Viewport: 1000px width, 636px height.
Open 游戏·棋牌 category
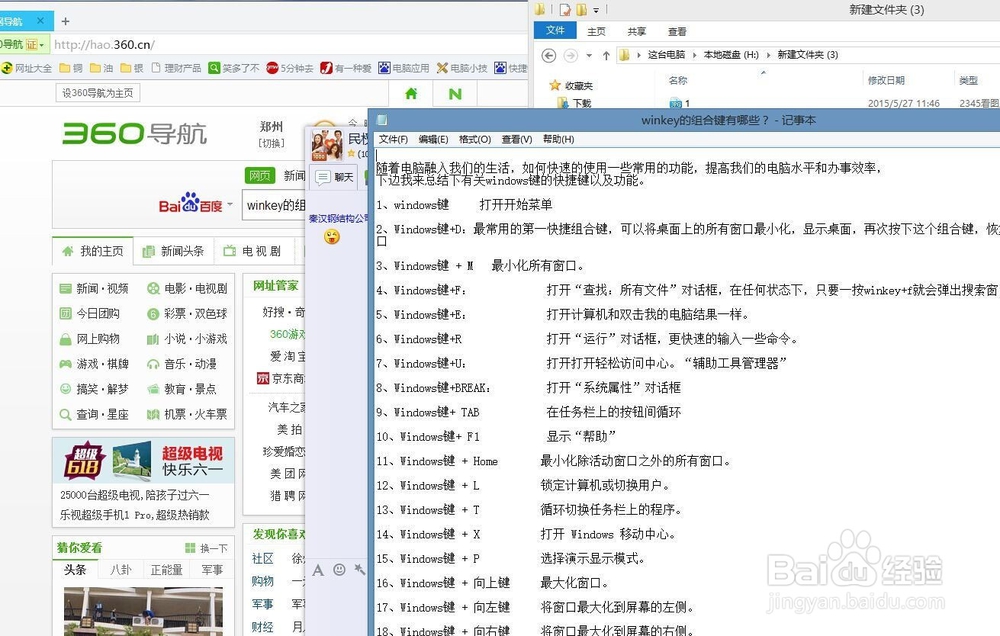94,364
